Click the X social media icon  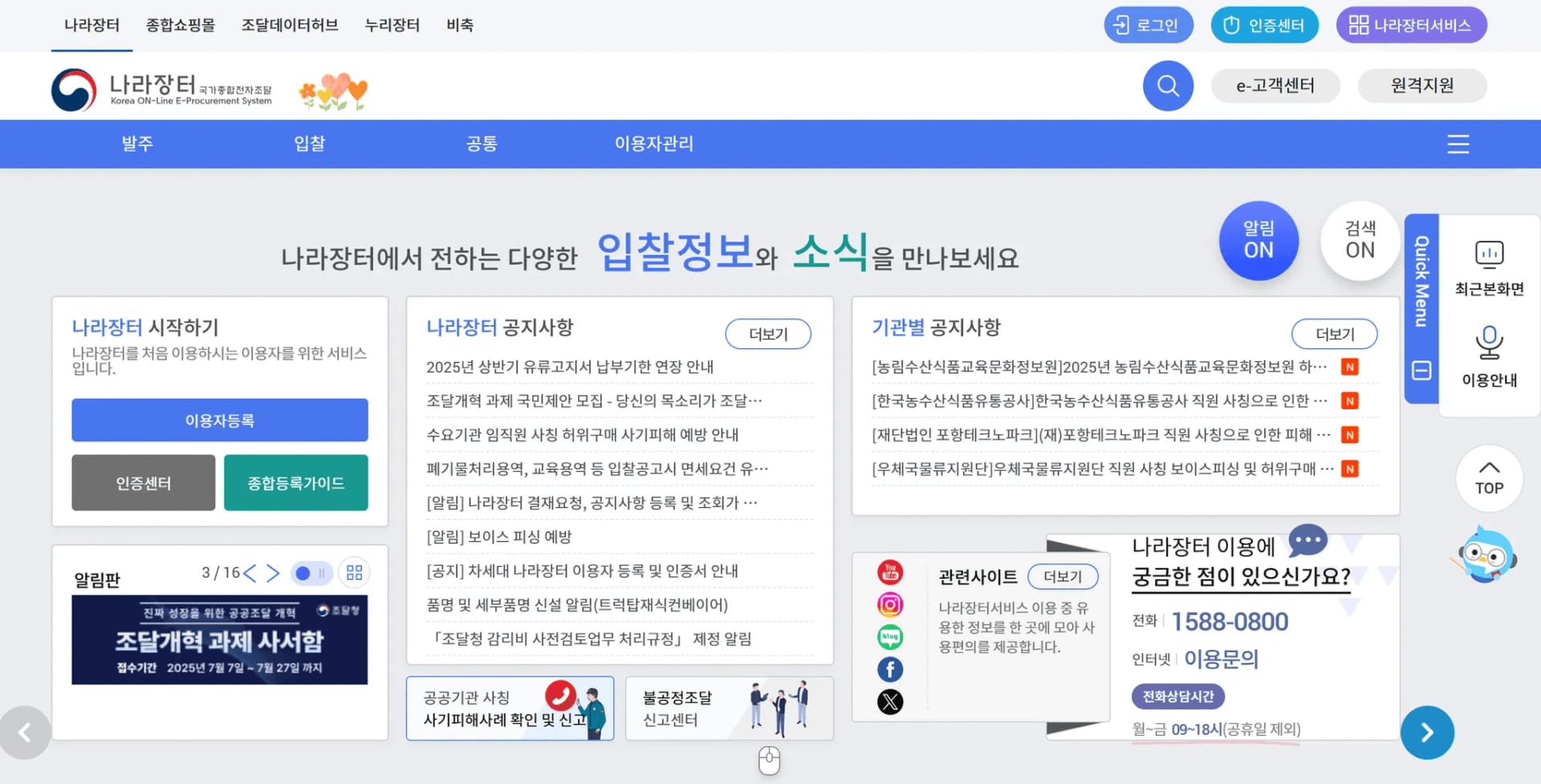pyautogui.click(x=889, y=701)
